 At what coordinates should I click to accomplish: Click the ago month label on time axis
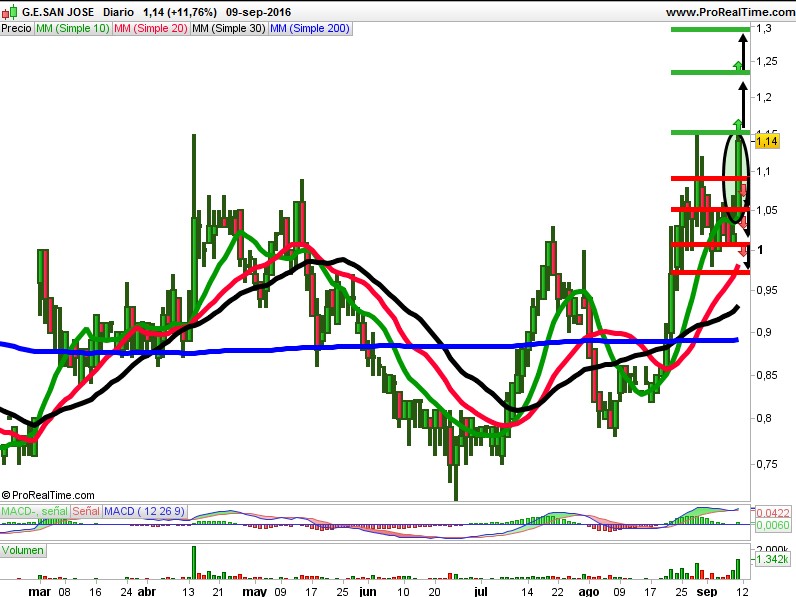[589, 592]
